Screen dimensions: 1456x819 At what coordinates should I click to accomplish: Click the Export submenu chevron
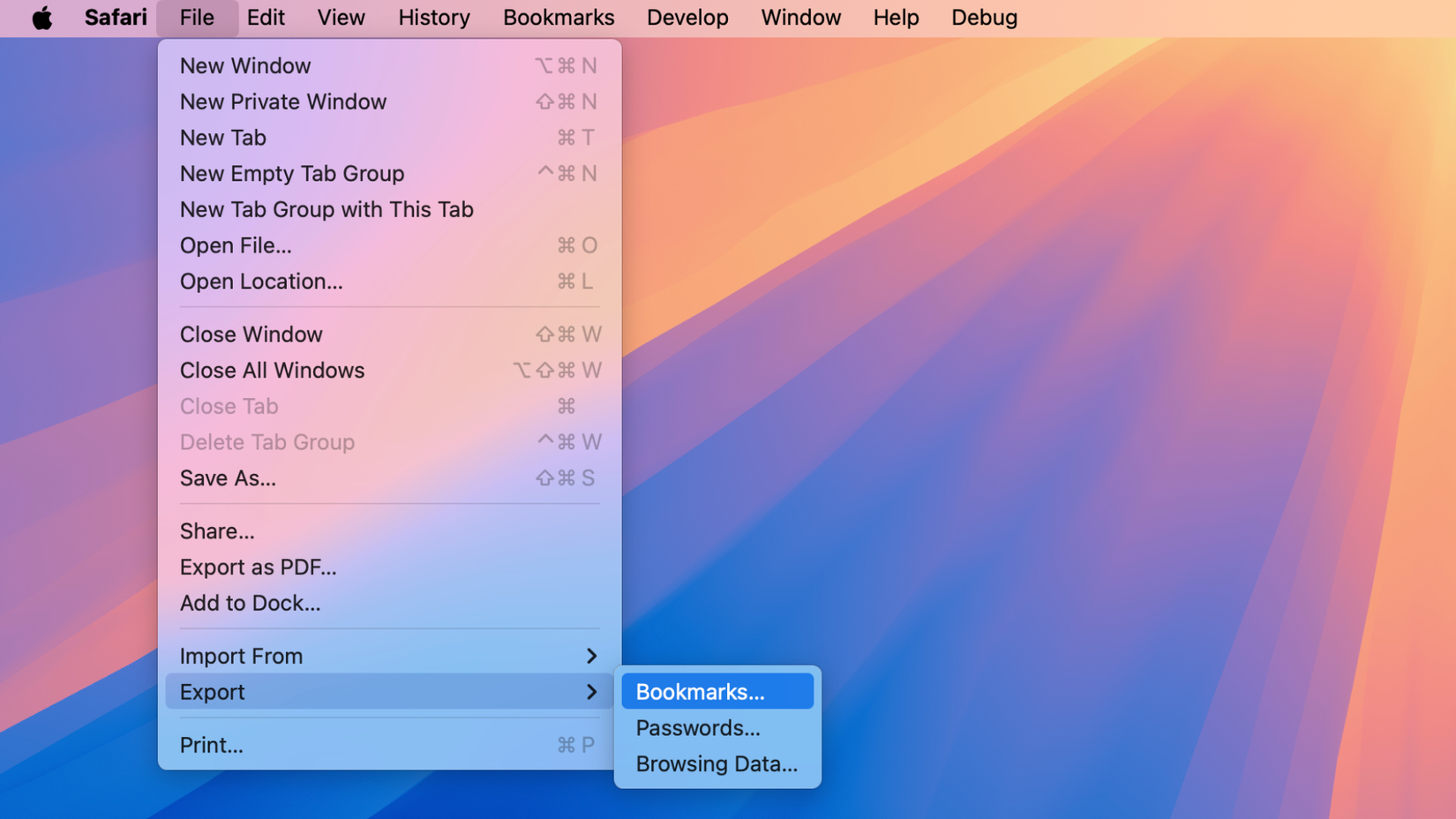pyautogui.click(x=591, y=692)
